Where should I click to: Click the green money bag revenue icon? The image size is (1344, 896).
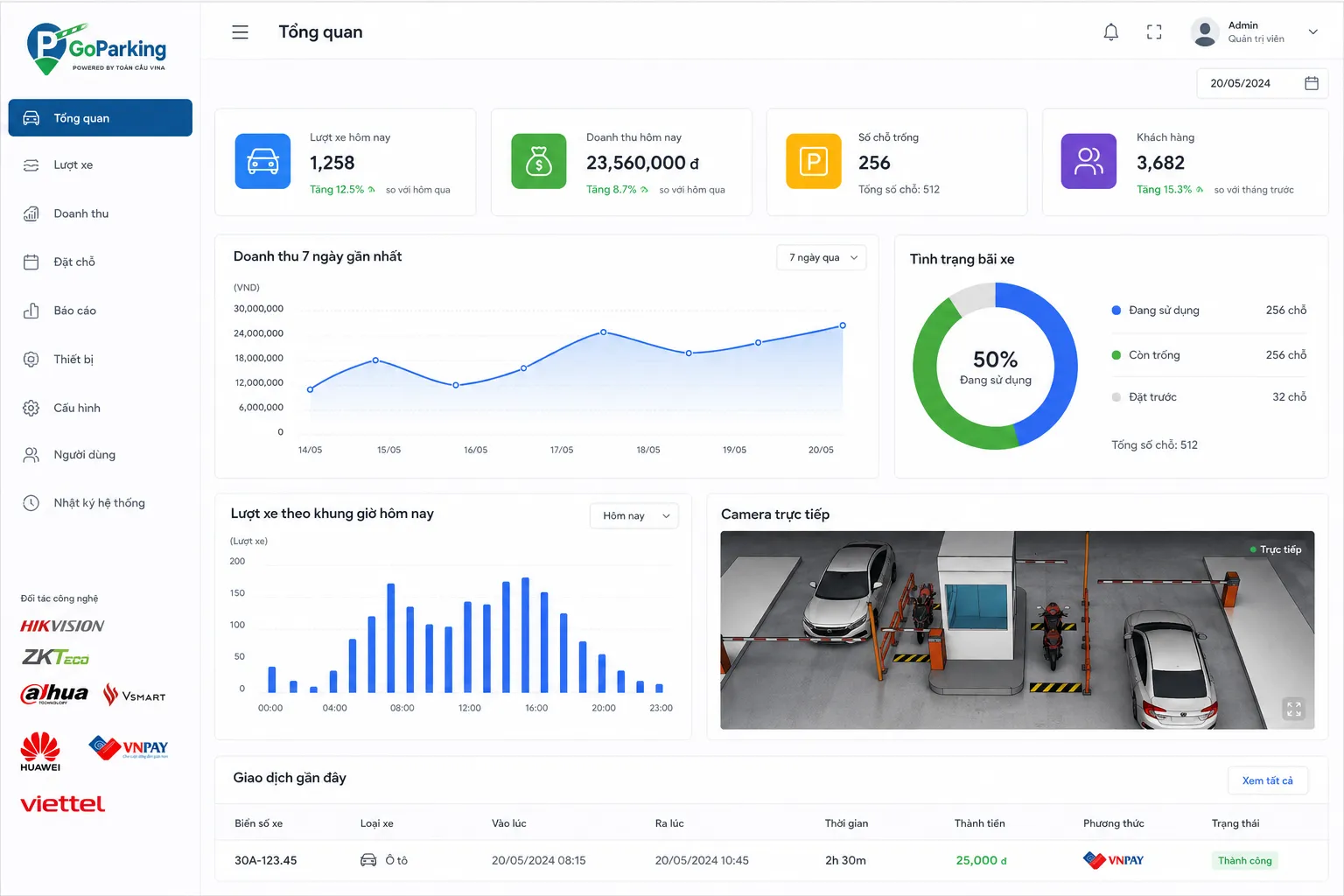coord(539,161)
